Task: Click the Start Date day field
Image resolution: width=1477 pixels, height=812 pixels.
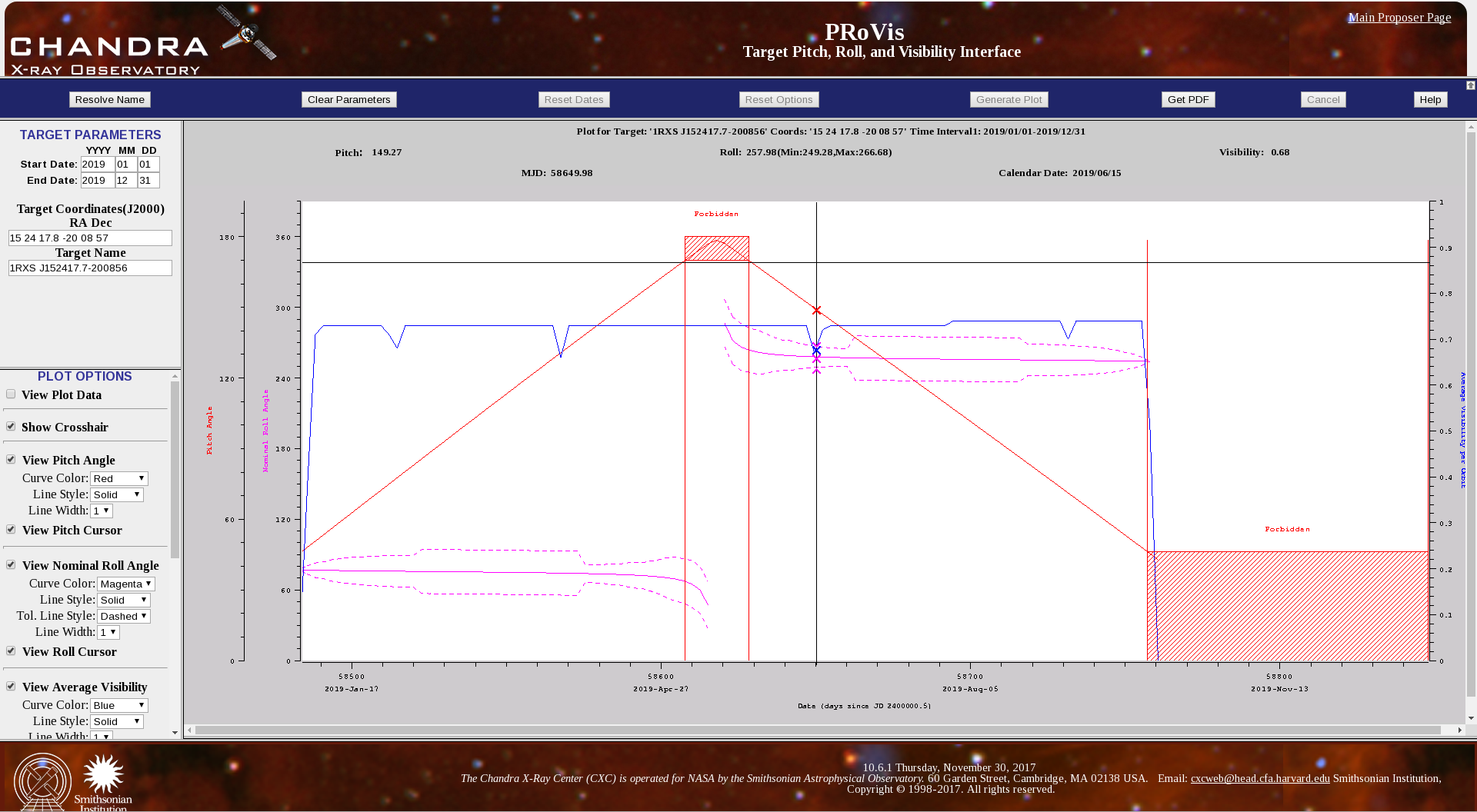Action: coord(148,164)
